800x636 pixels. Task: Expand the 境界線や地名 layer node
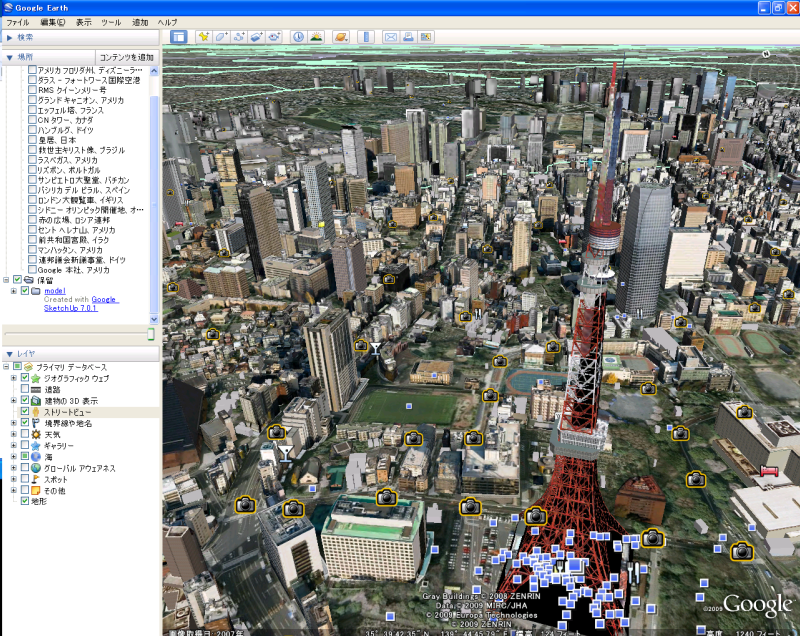(x=14, y=423)
